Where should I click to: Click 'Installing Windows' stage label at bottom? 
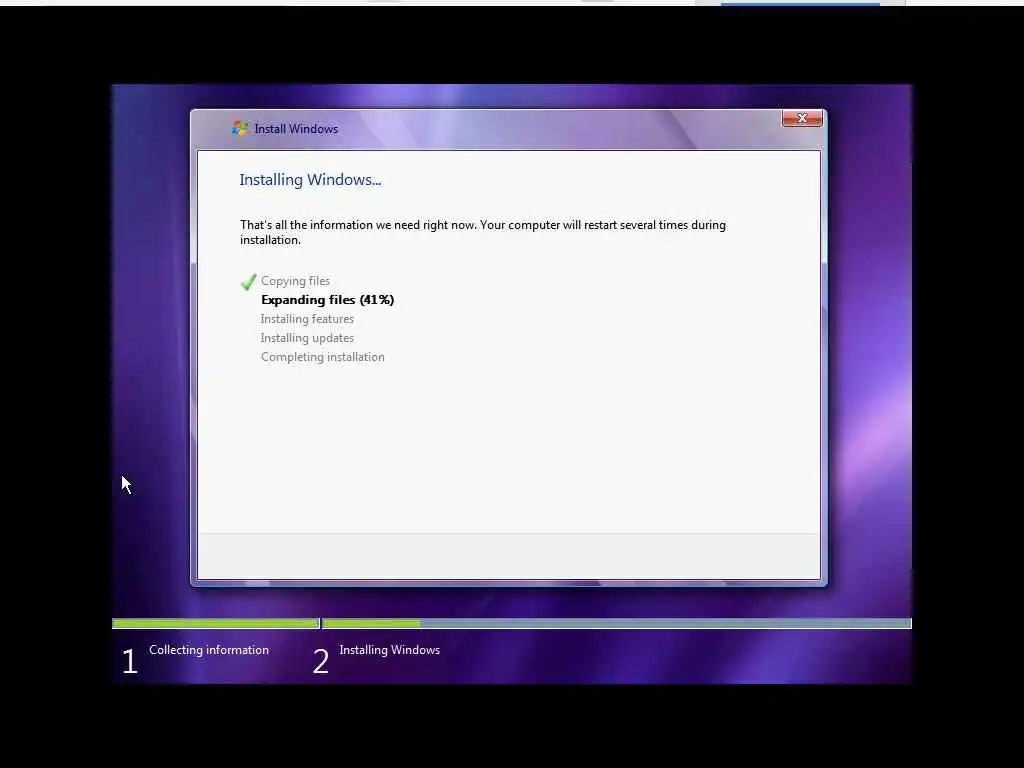389,650
